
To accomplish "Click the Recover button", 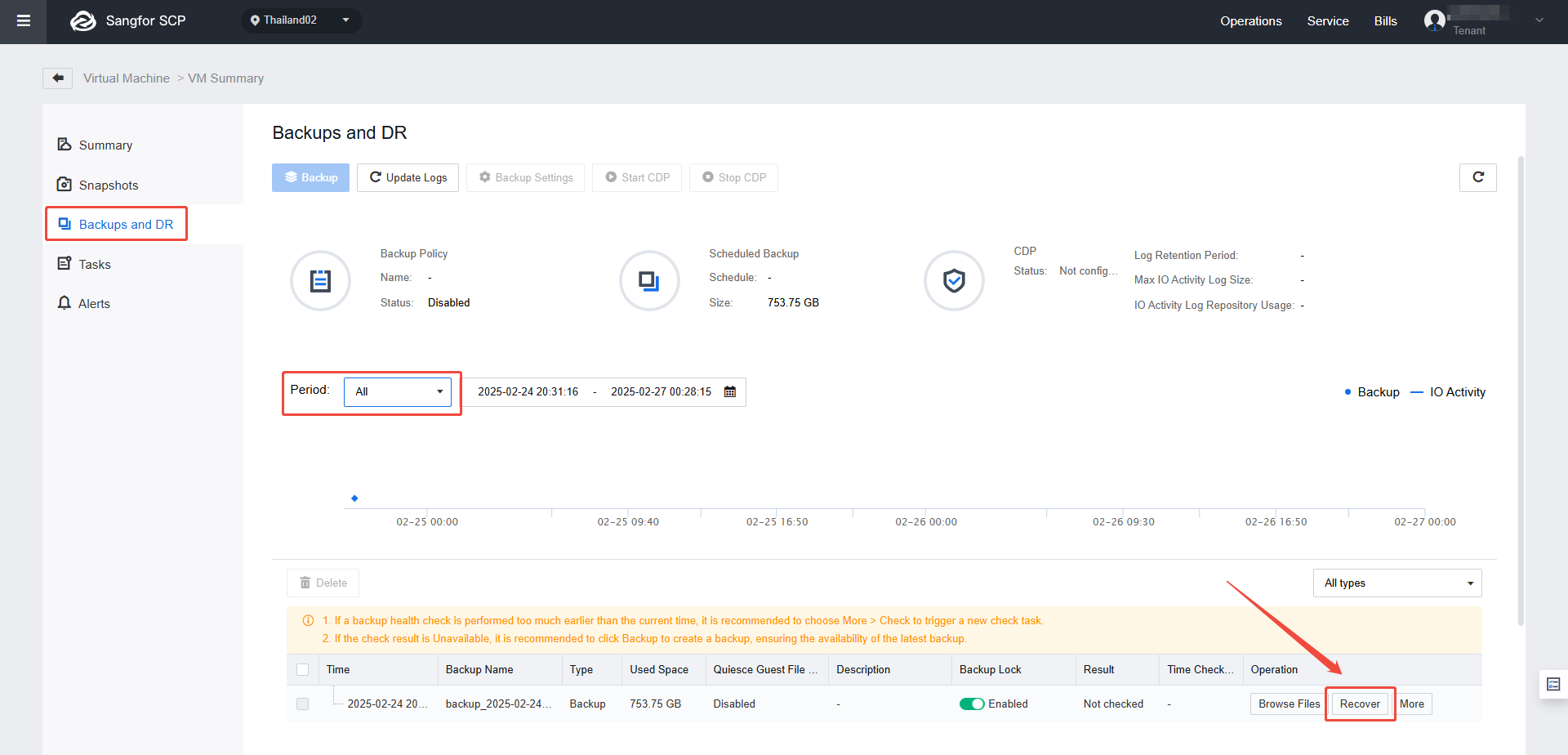I will click(x=1360, y=704).
